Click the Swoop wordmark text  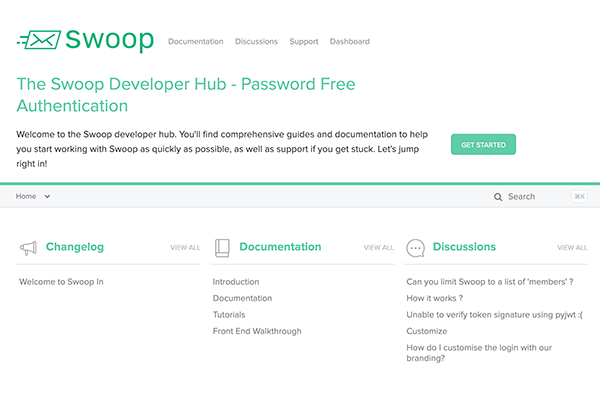[109, 40]
